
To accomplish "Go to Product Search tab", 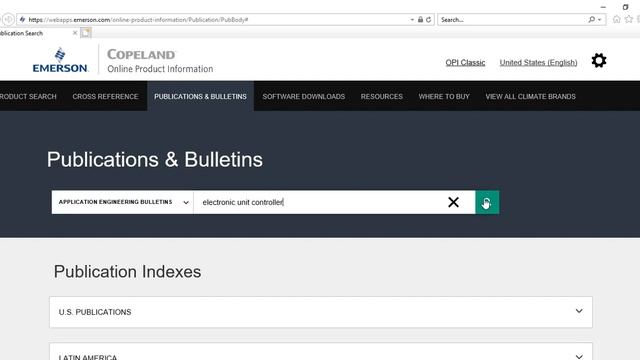I will point(28,97).
